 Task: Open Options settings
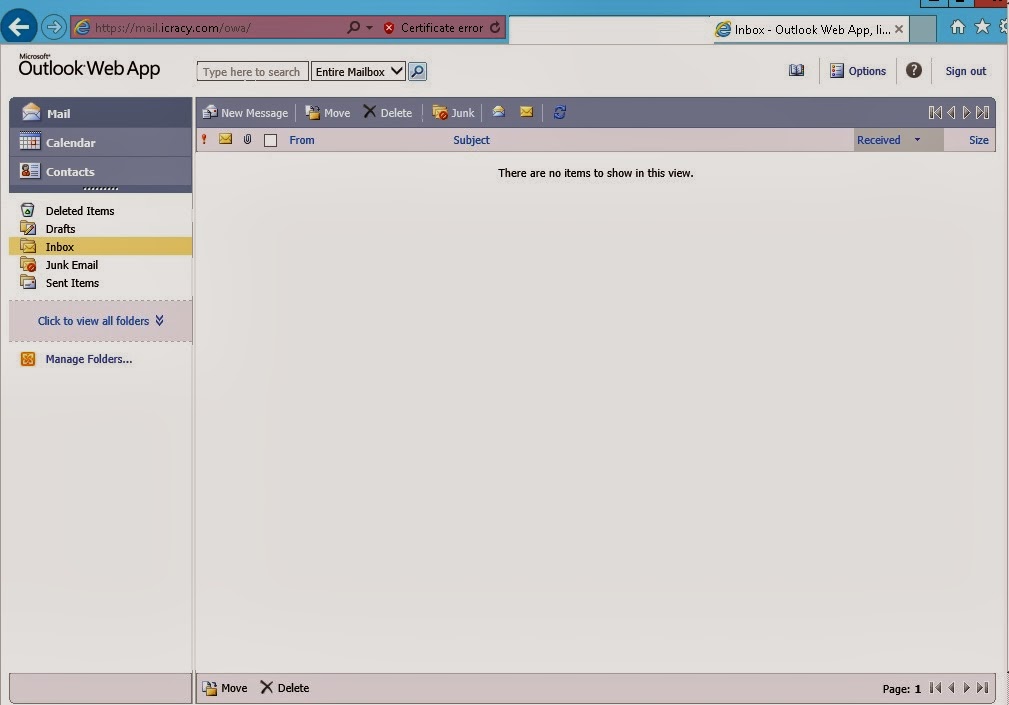(858, 71)
